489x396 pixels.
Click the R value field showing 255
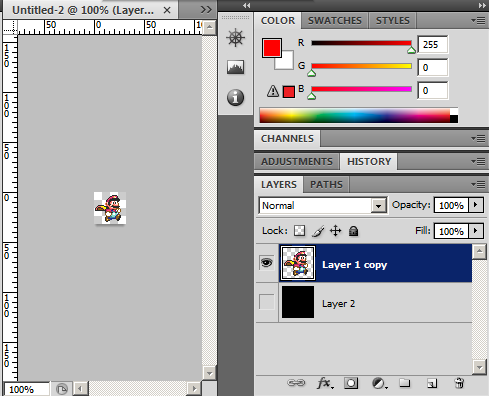(x=433, y=44)
